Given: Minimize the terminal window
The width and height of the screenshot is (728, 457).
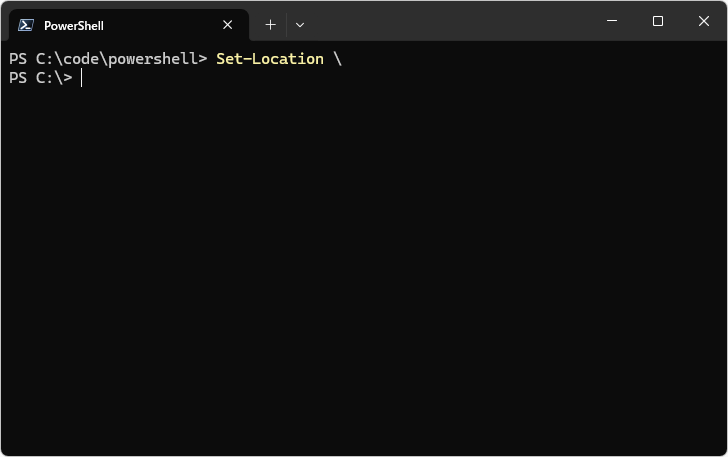Looking at the screenshot, I should [612, 21].
